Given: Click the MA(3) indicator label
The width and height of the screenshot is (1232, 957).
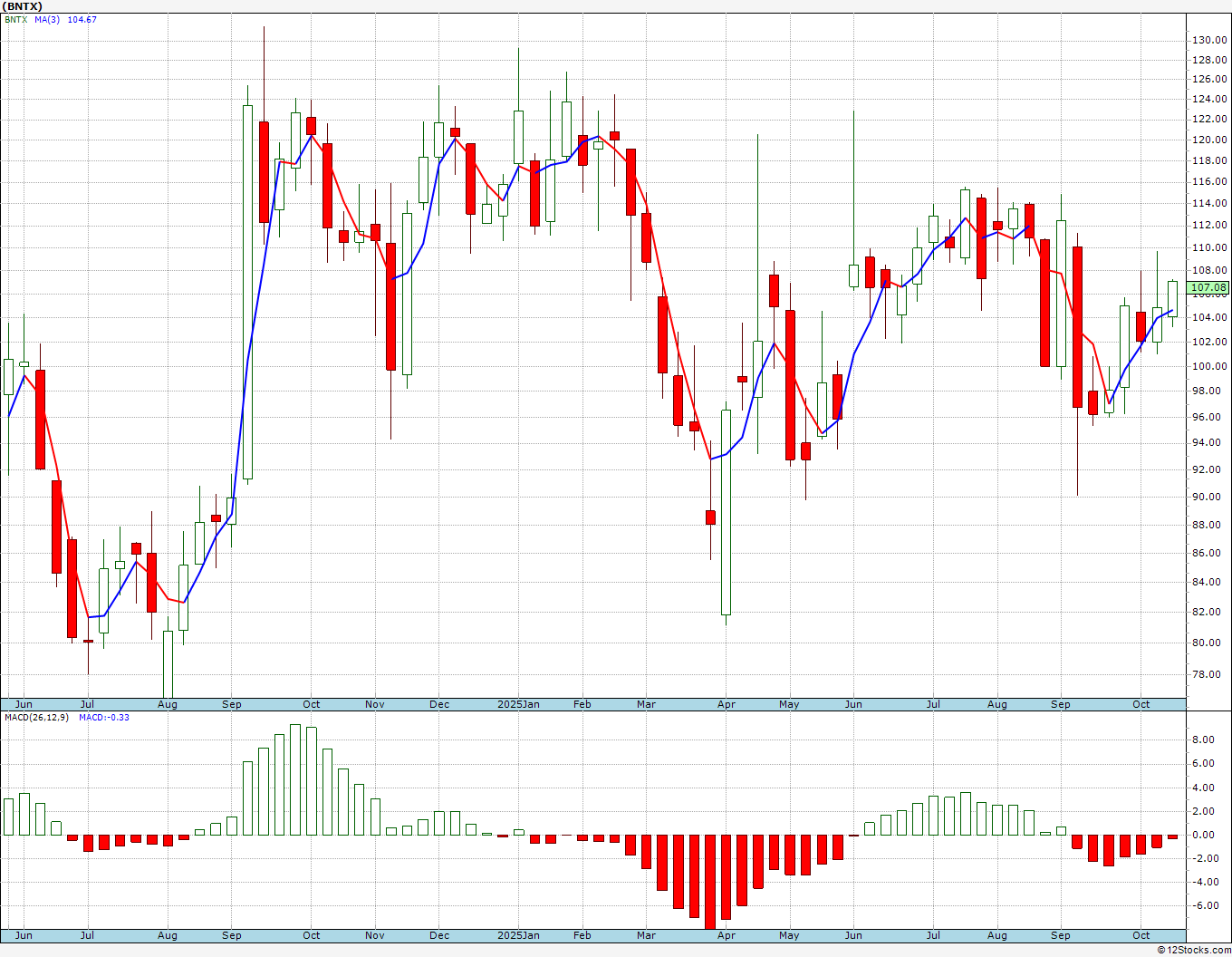Looking at the screenshot, I should click(x=47, y=19).
